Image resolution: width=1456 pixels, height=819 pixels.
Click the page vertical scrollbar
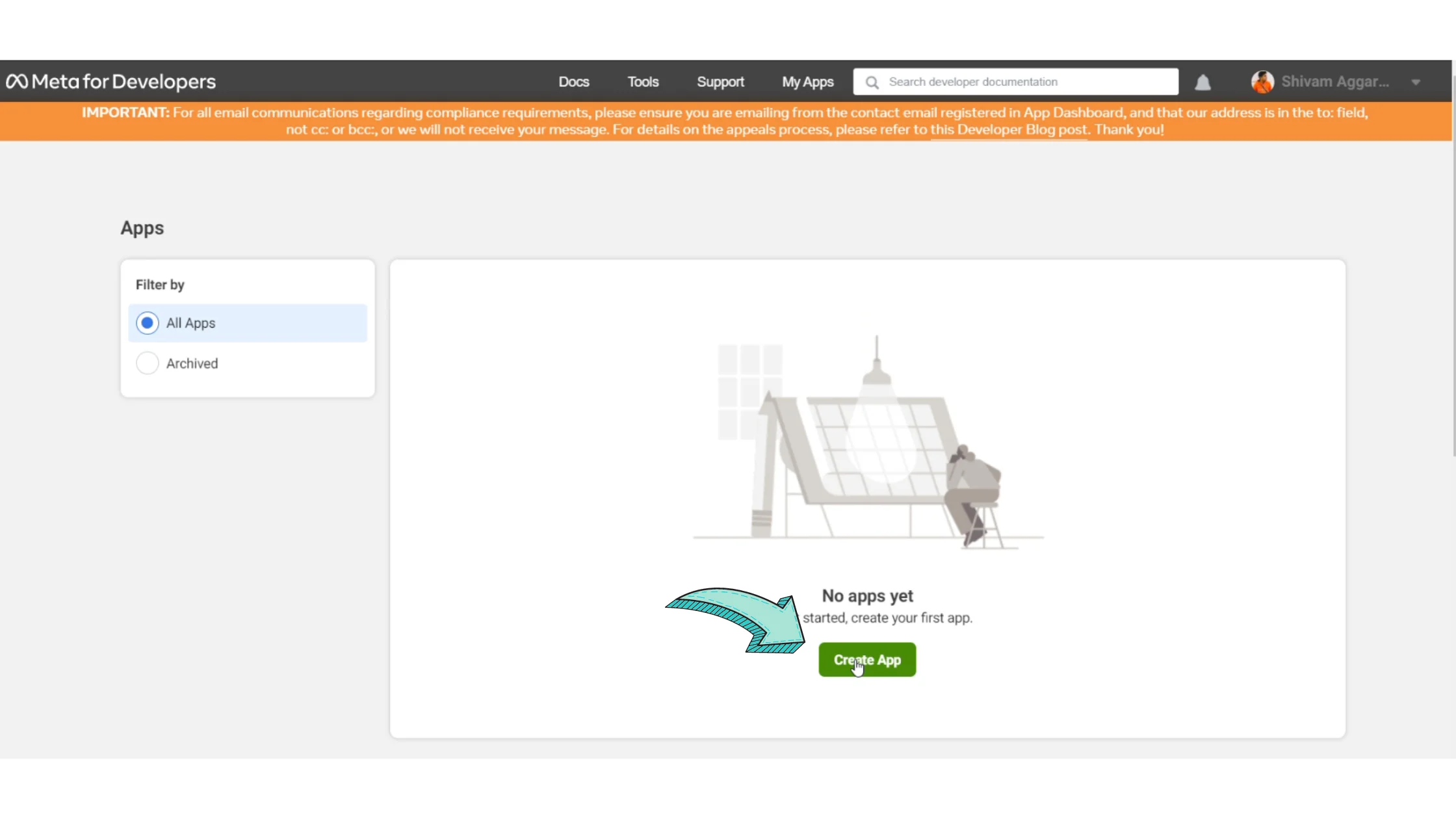point(1453,266)
